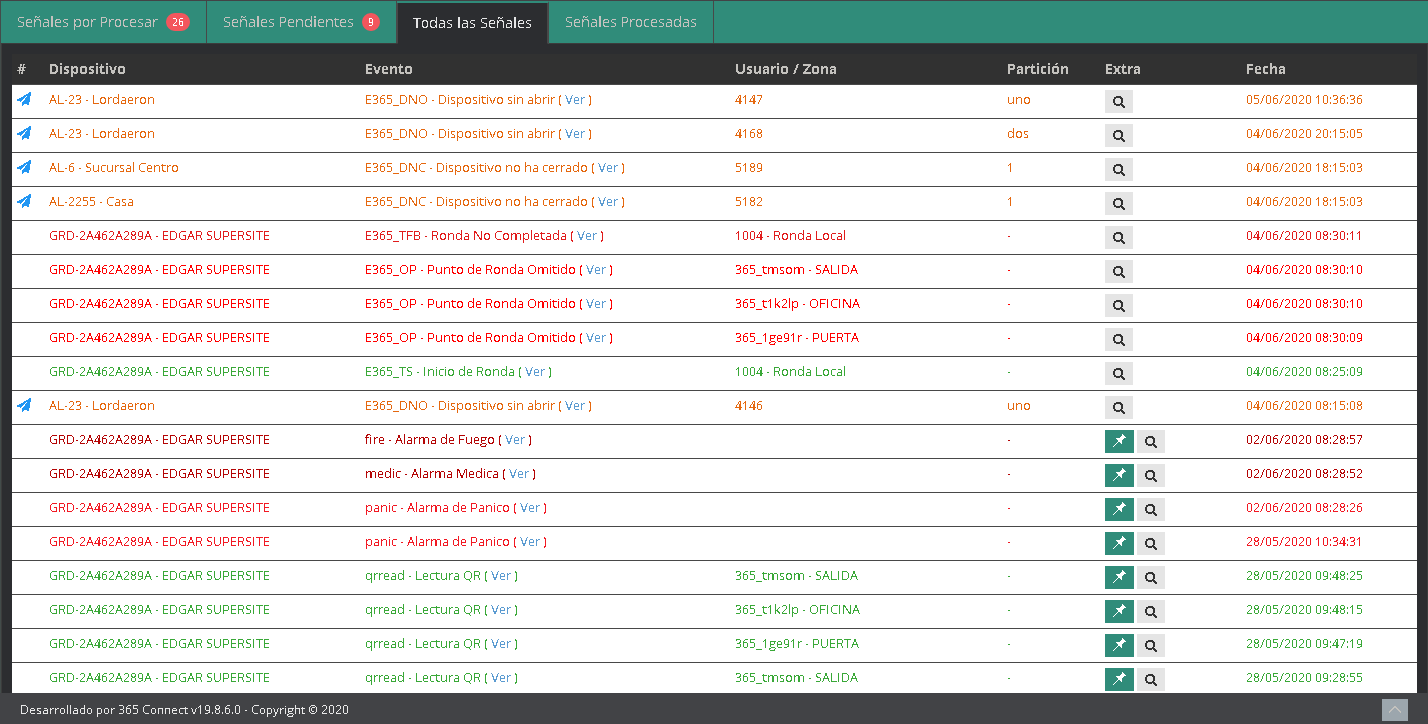Click the paper plane icon on the AL-2255 Casa row
The height and width of the screenshot is (724, 1428).
click(x=24, y=201)
